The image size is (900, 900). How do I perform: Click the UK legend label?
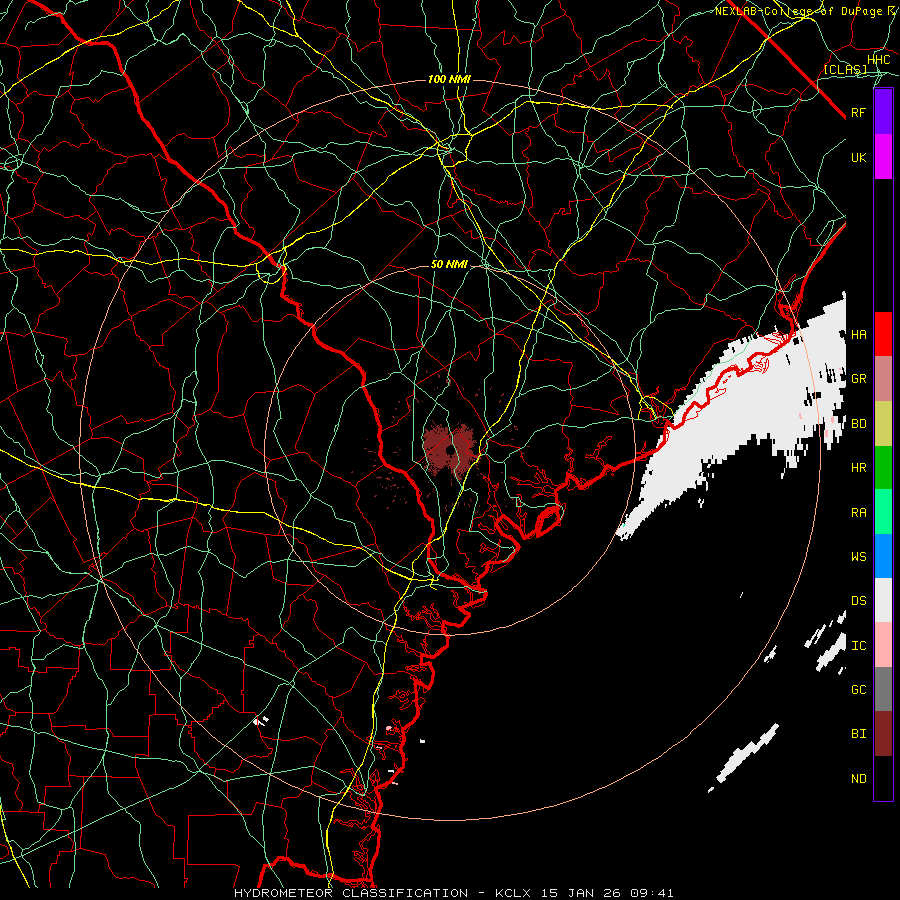[858, 158]
